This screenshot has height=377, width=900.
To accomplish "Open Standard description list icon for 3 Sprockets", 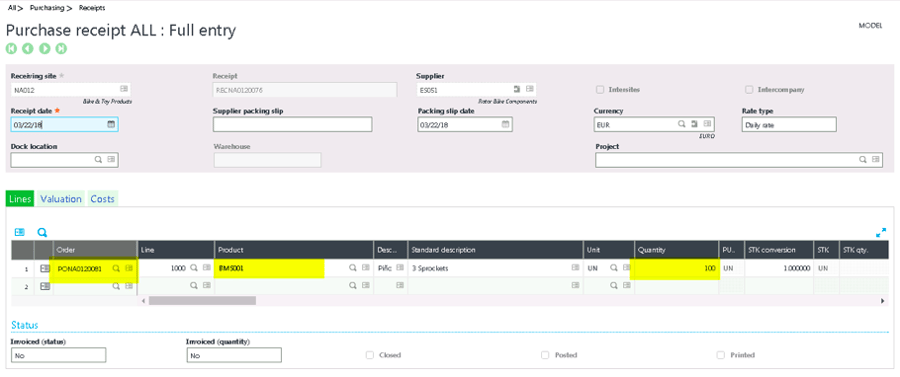I will (x=575, y=268).
